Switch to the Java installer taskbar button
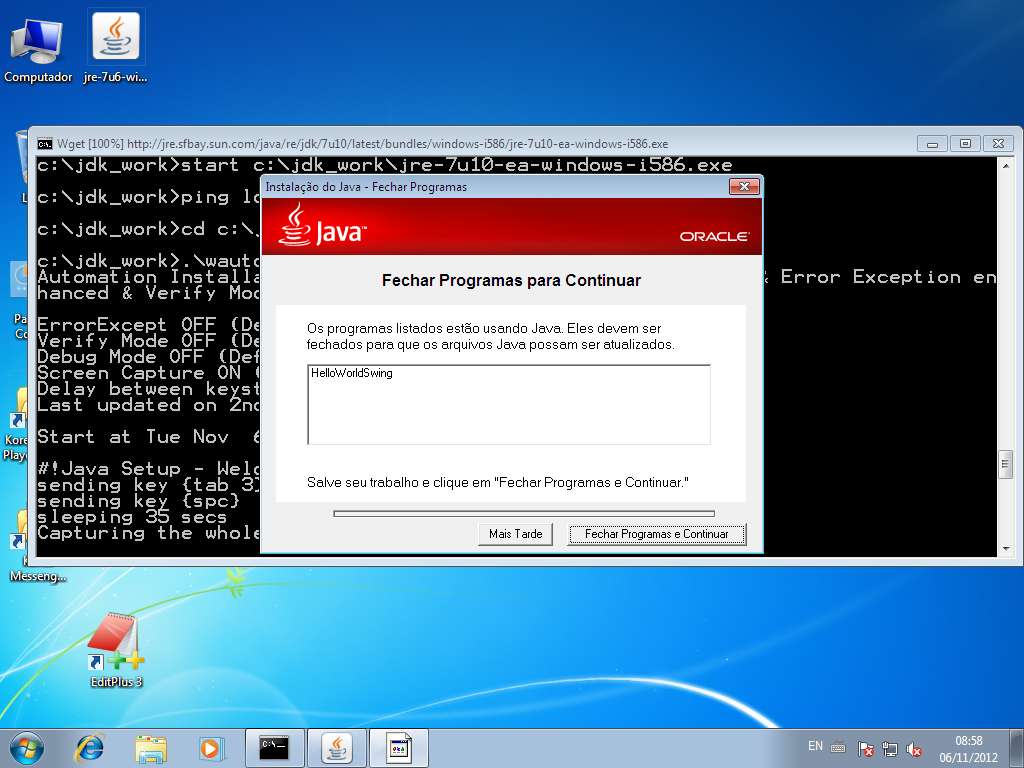 click(x=337, y=747)
